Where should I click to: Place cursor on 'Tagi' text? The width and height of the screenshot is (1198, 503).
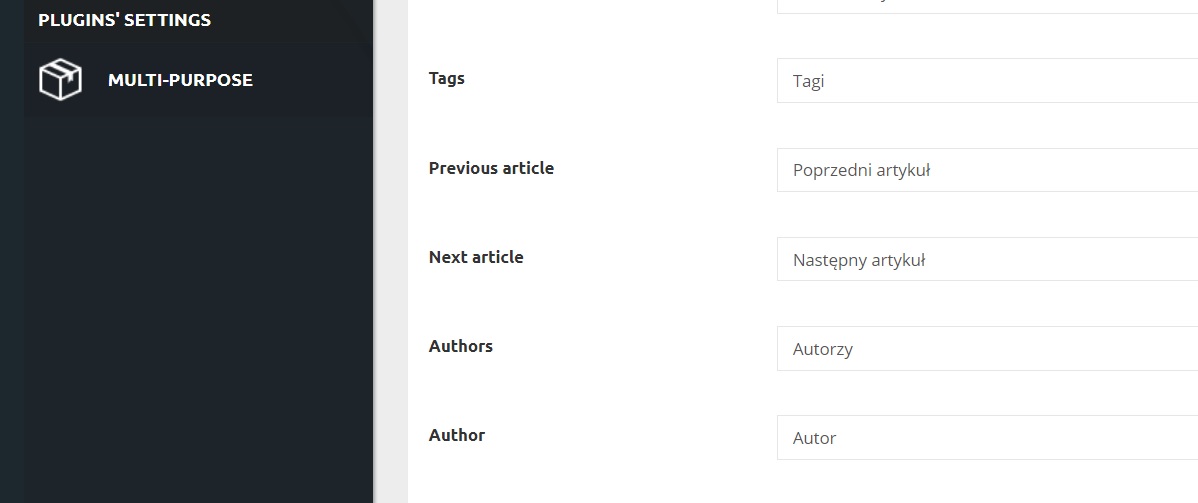808,82
